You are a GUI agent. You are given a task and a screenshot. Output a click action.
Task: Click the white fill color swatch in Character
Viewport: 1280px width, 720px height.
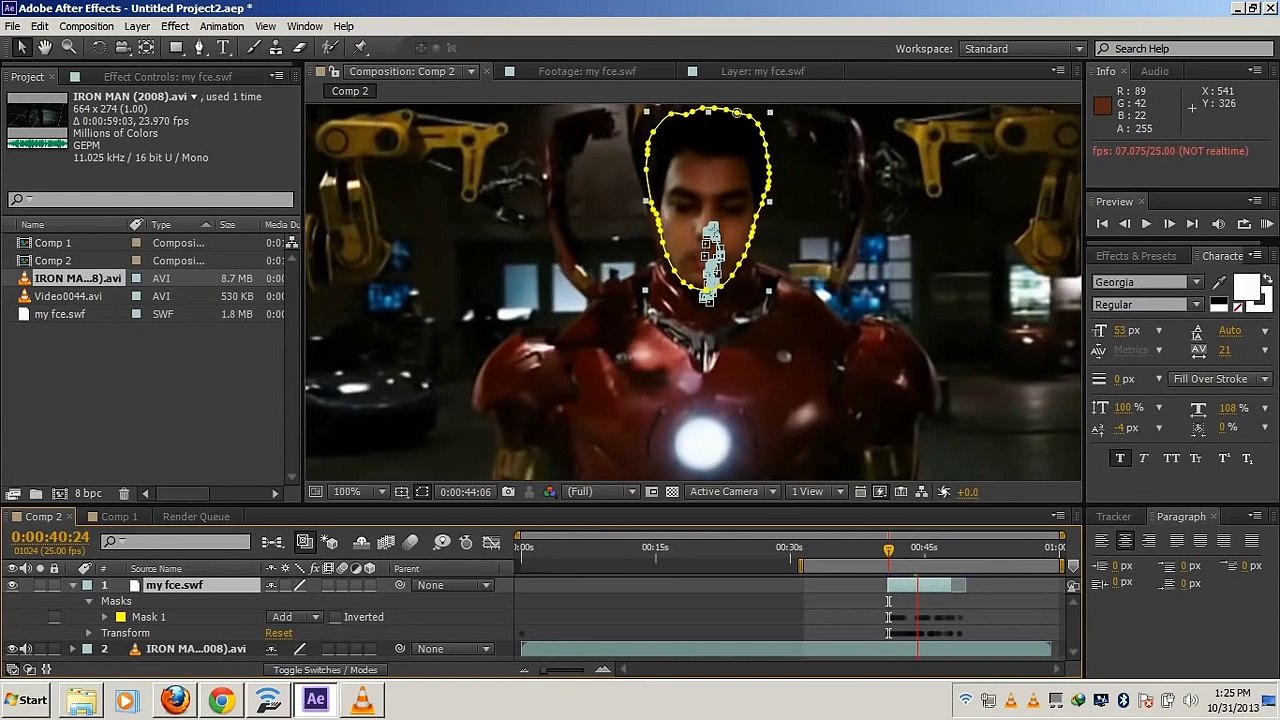click(1246, 287)
